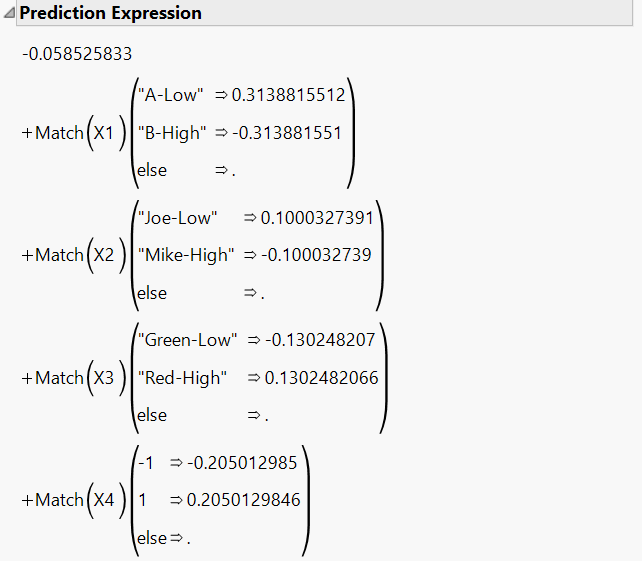Select the X3 variable argument
Screen dimensions: 642x561
tap(104, 378)
